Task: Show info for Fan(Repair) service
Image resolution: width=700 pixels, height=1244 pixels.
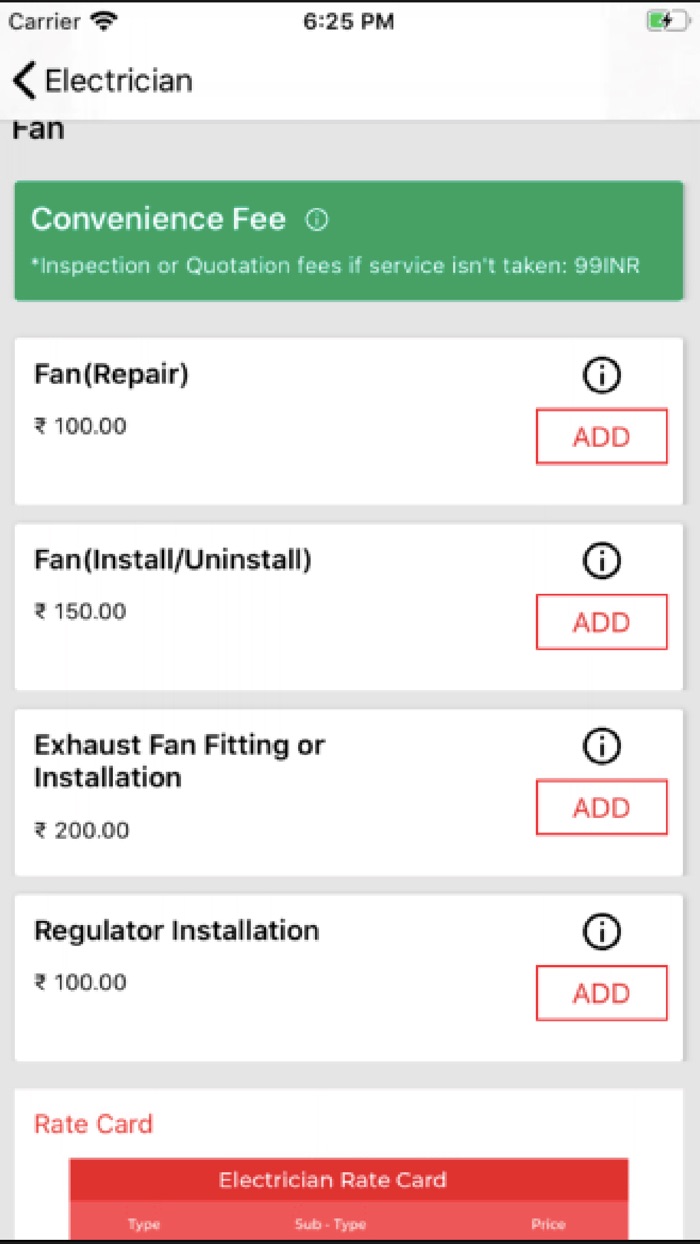Action: tap(601, 376)
